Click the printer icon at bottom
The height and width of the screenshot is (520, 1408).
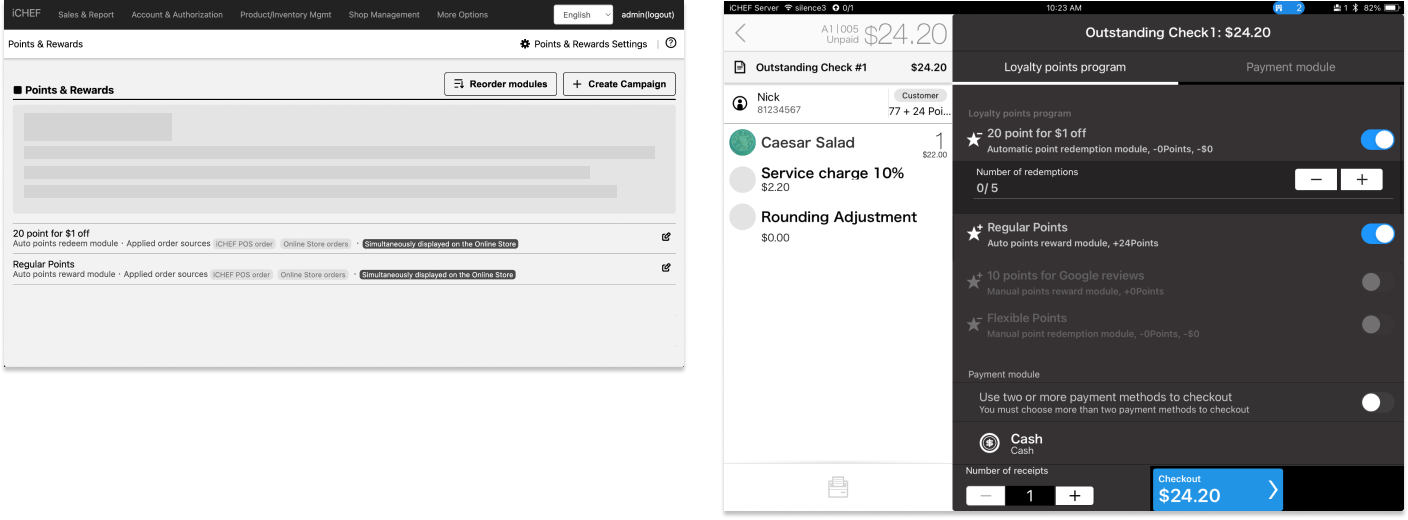coord(838,488)
